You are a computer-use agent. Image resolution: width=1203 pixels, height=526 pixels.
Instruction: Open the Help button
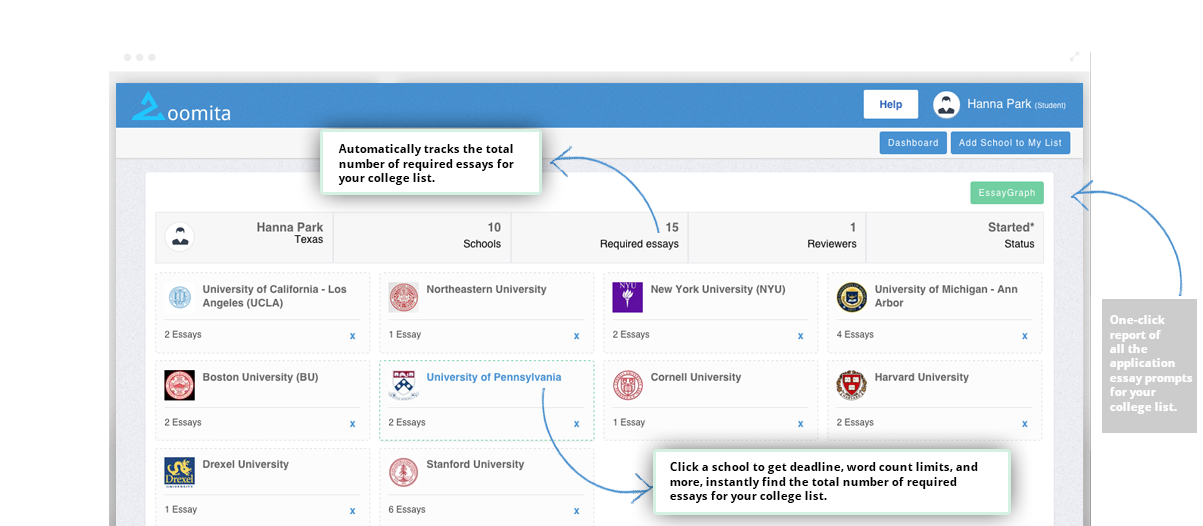tap(890, 104)
